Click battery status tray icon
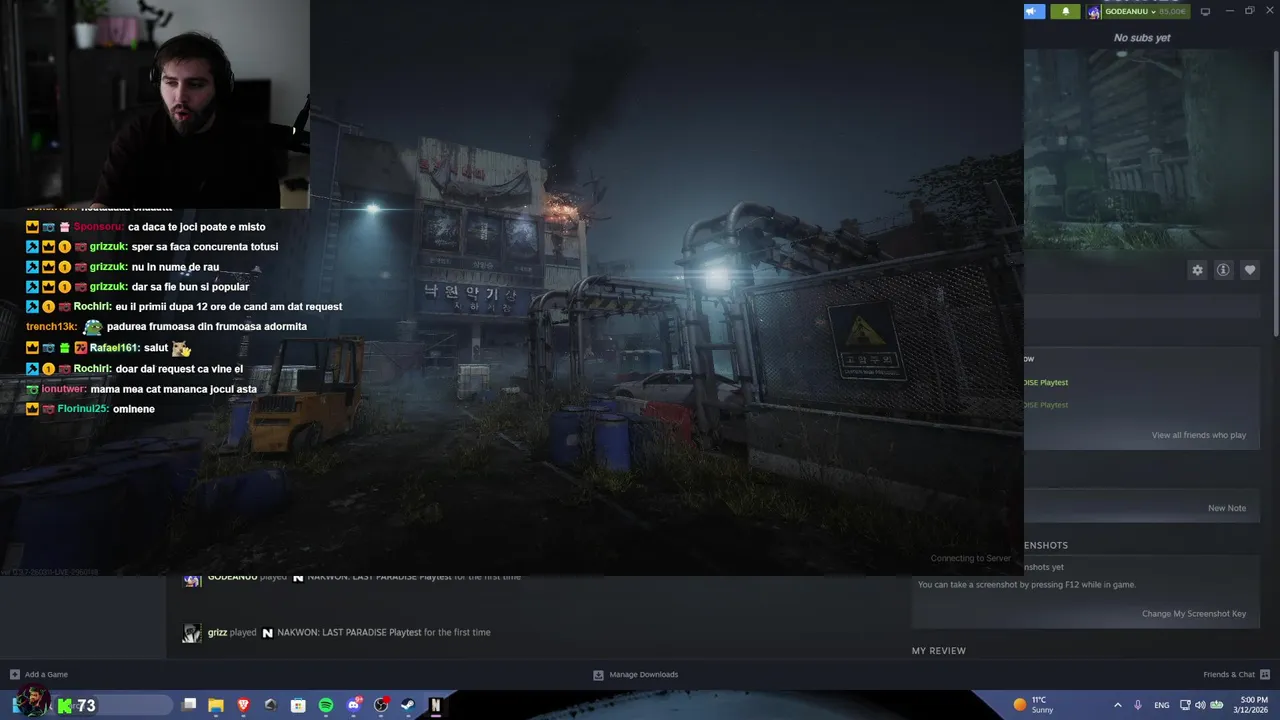Image resolution: width=1280 pixels, height=720 pixels. (x=1217, y=705)
